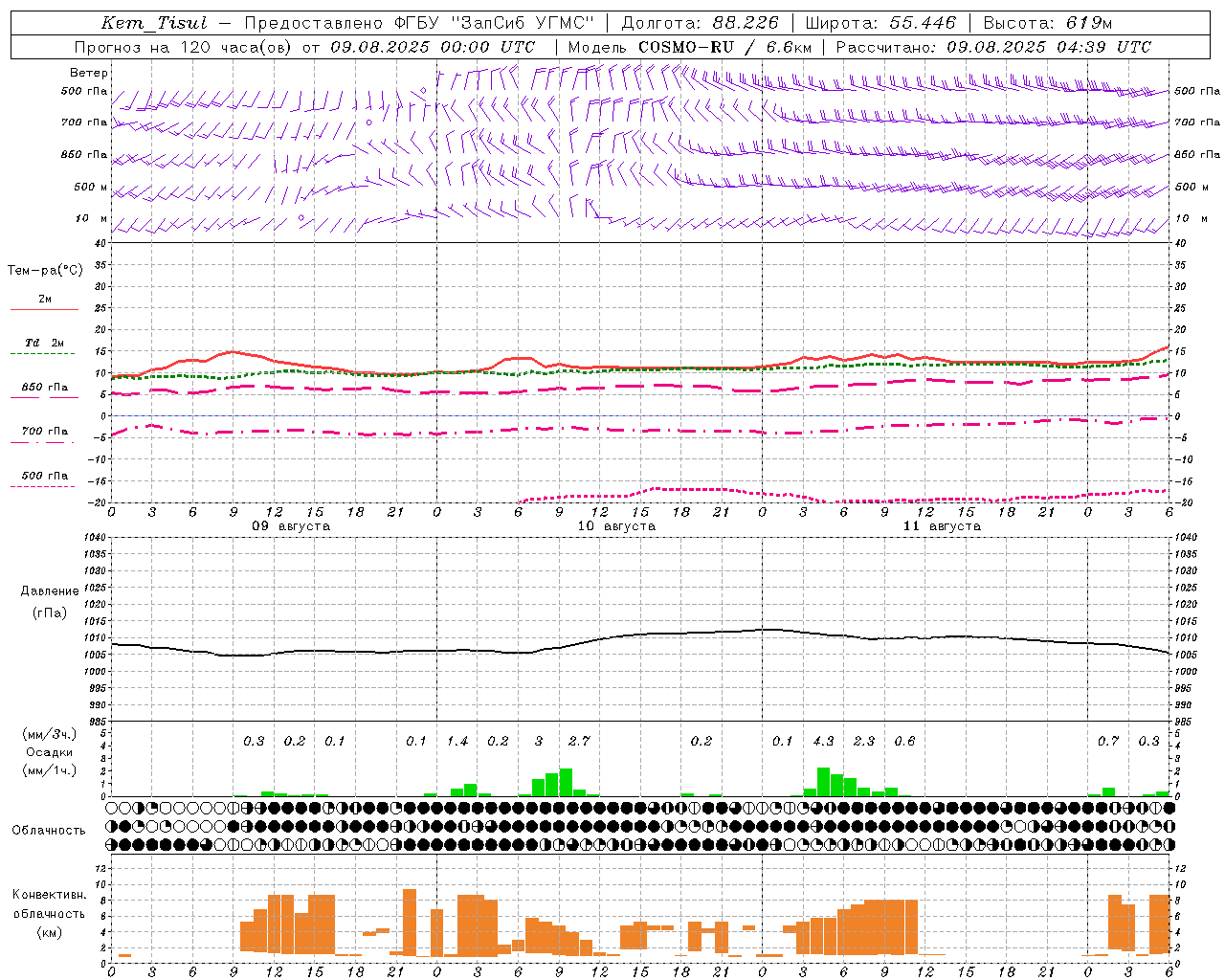Select the text 'Предоставлено ФГБУ "ЗапСиб УГМС"'
Viewport: 1225px width, 980px height.
[x=419, y=23]
